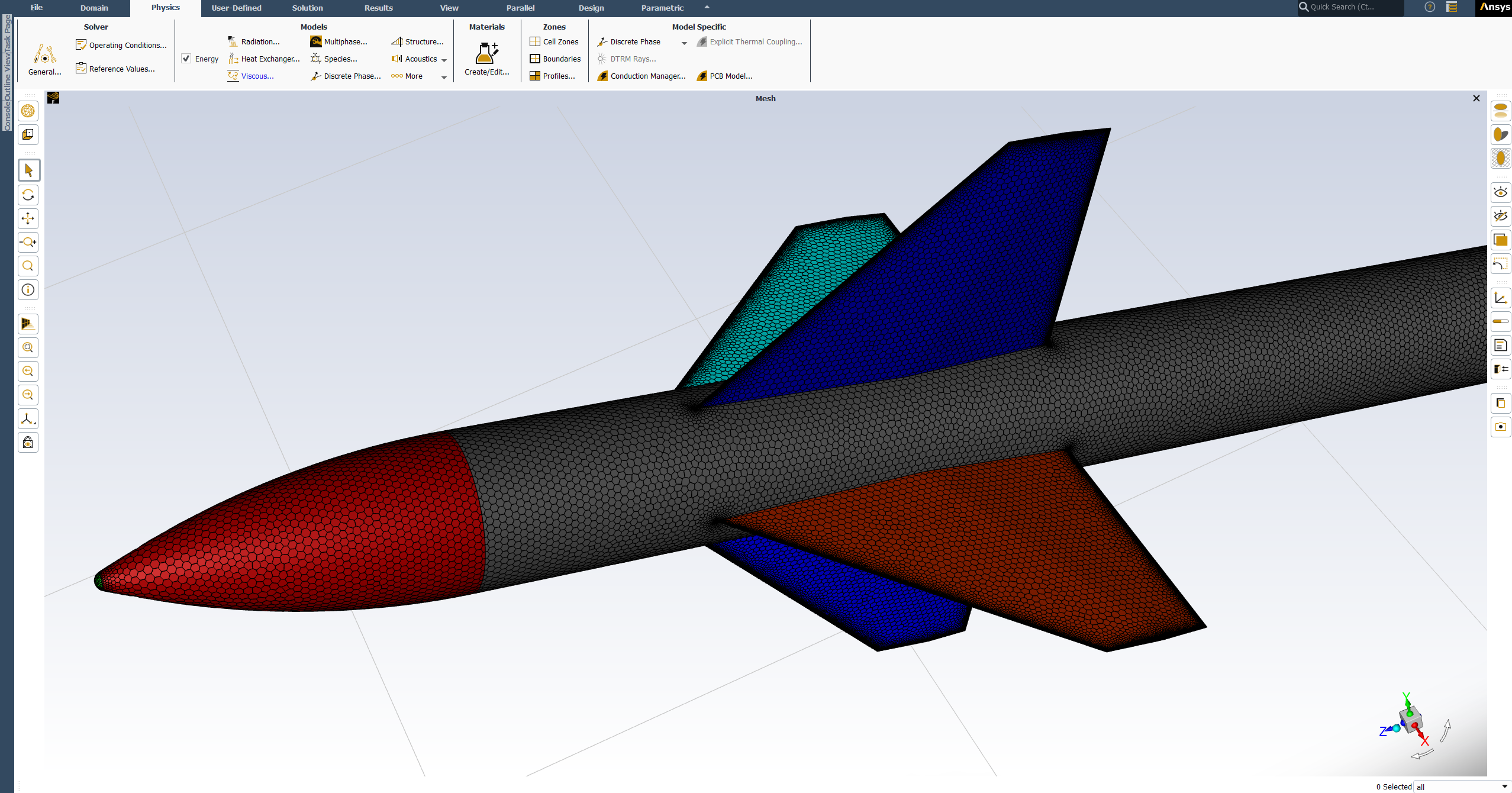Open the Profiles dialog
The image size is (1512, 793).
coord(553,76)
